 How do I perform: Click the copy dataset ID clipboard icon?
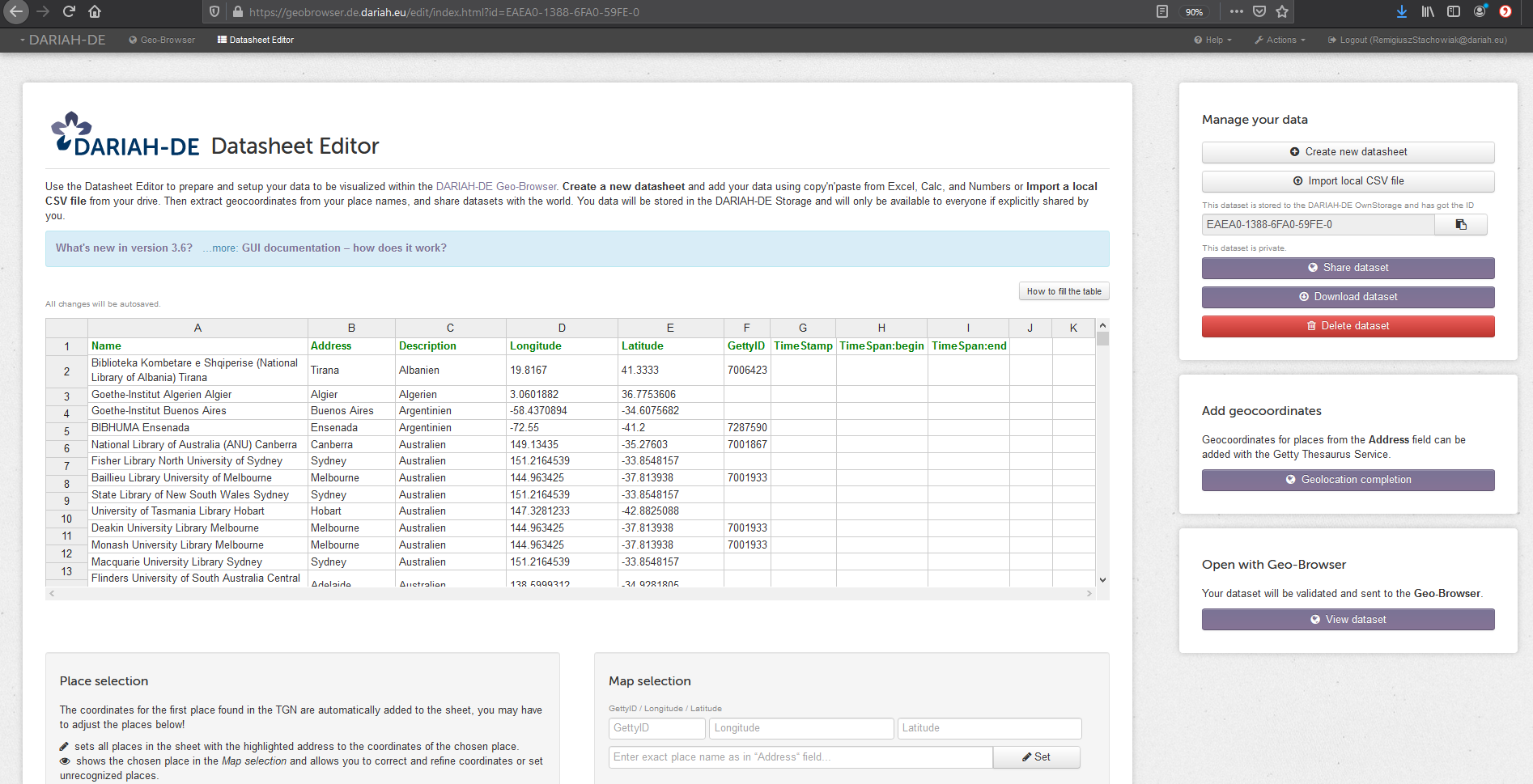click(x=1460, y=225)
